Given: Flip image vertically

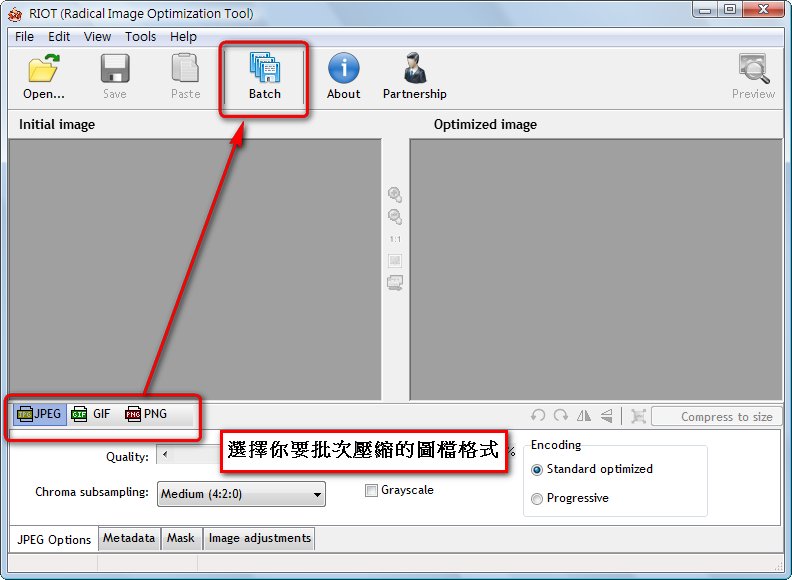Looking at the screenshot, I should point(607,416).
